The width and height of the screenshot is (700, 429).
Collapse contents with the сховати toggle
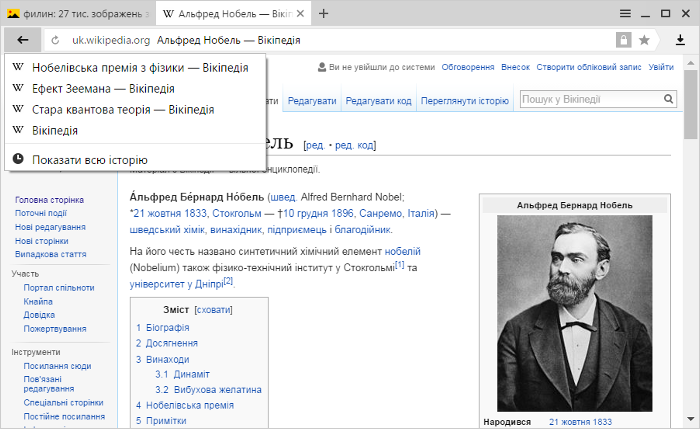[213, 310]
